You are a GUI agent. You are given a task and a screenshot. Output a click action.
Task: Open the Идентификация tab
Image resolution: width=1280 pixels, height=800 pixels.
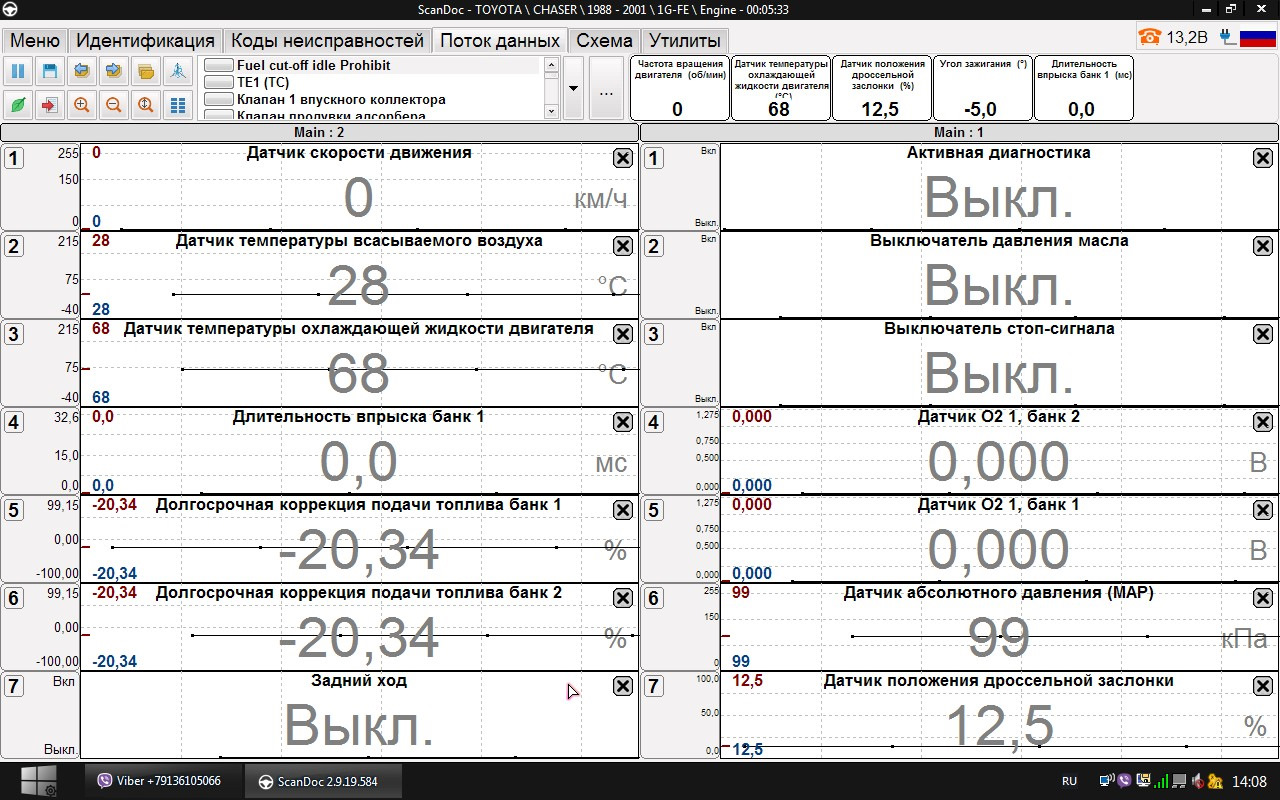point(145,41)
